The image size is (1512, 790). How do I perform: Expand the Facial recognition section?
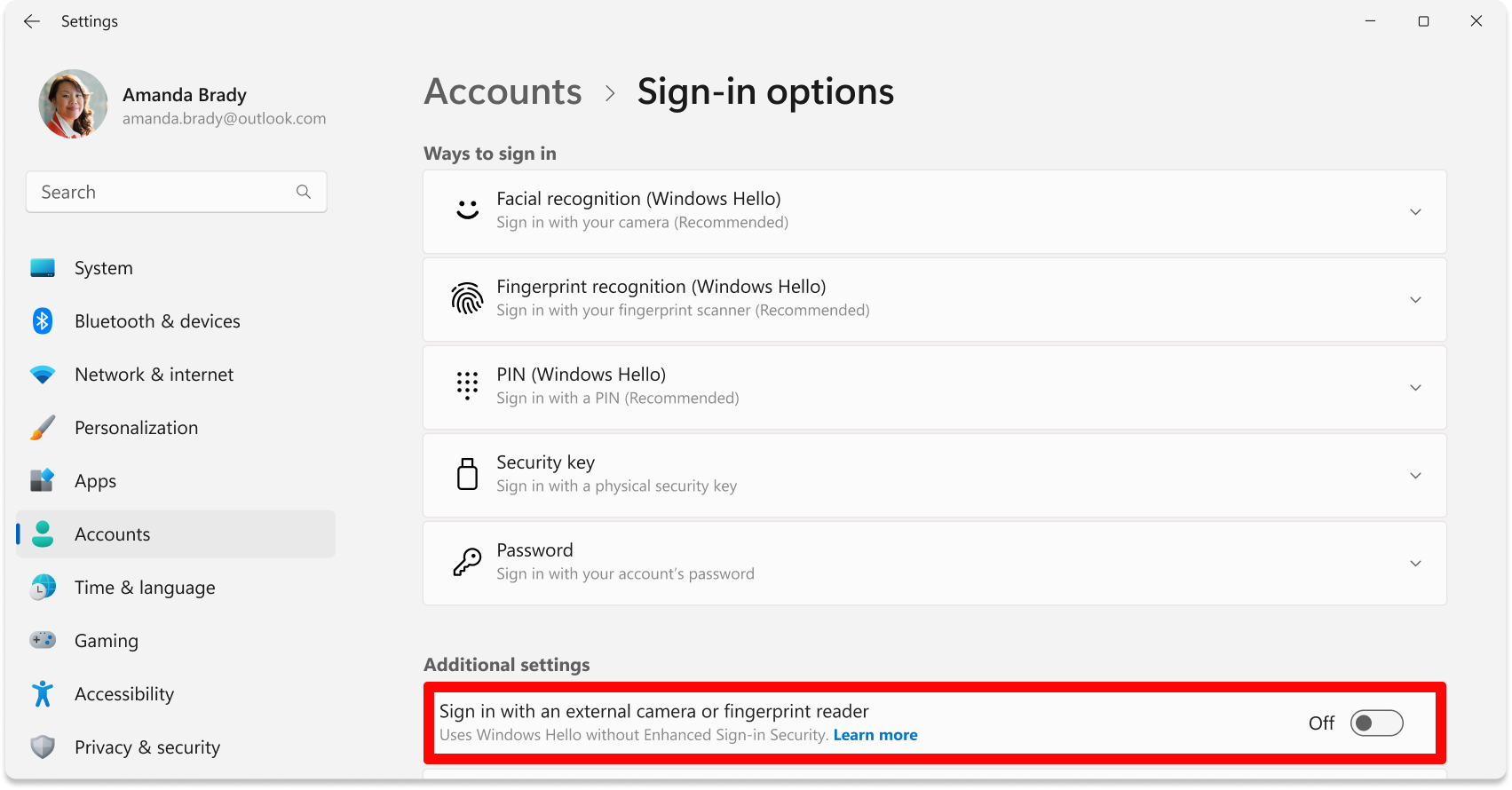point(1416,211)
